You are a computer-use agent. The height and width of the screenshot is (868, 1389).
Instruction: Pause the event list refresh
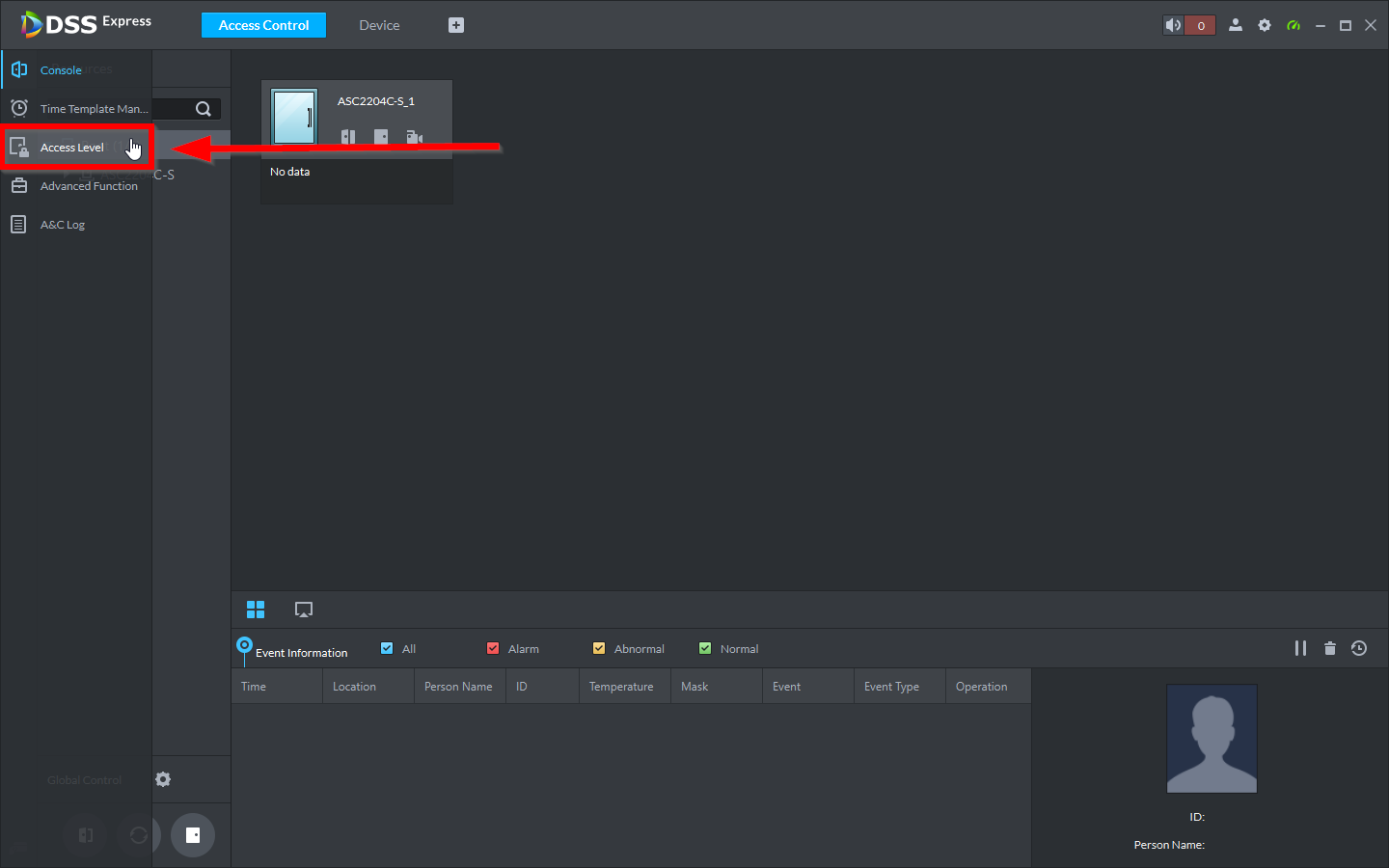[x=1300, y=648]
